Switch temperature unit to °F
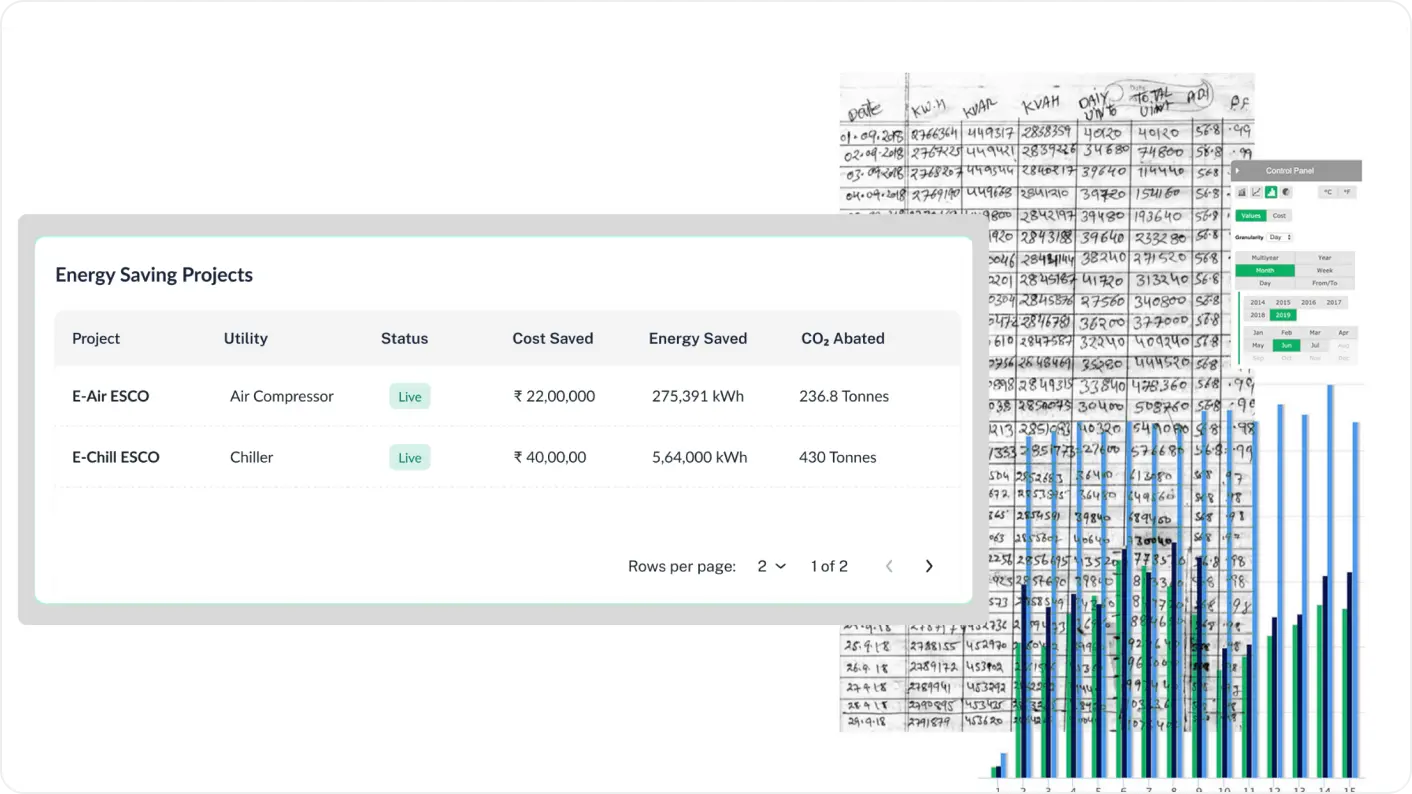 tap(1347, 192)
